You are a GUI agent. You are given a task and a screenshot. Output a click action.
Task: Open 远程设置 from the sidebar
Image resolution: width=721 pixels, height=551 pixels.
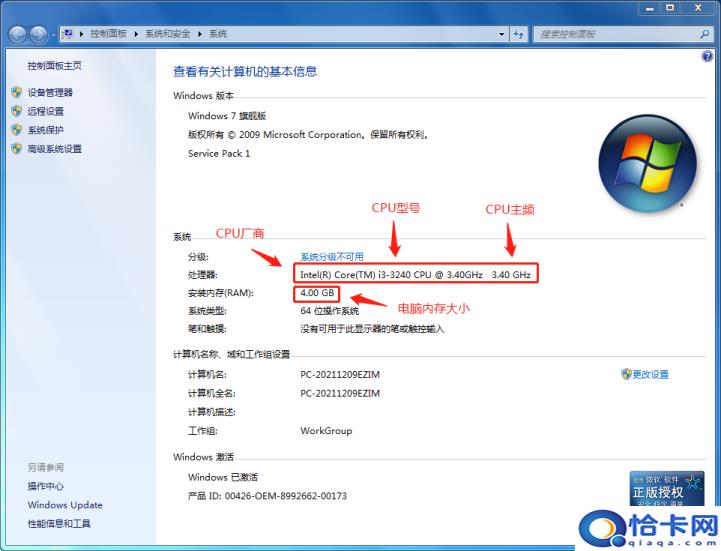(46, 111)
